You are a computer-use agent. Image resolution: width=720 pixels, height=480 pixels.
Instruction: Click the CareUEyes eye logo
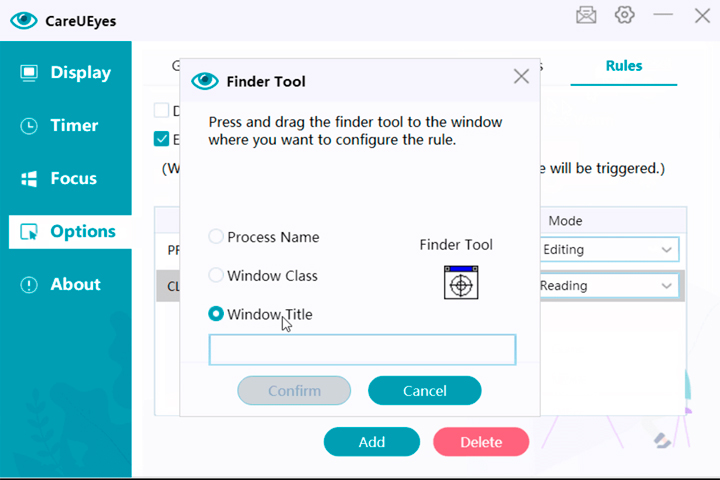point(23,21)
